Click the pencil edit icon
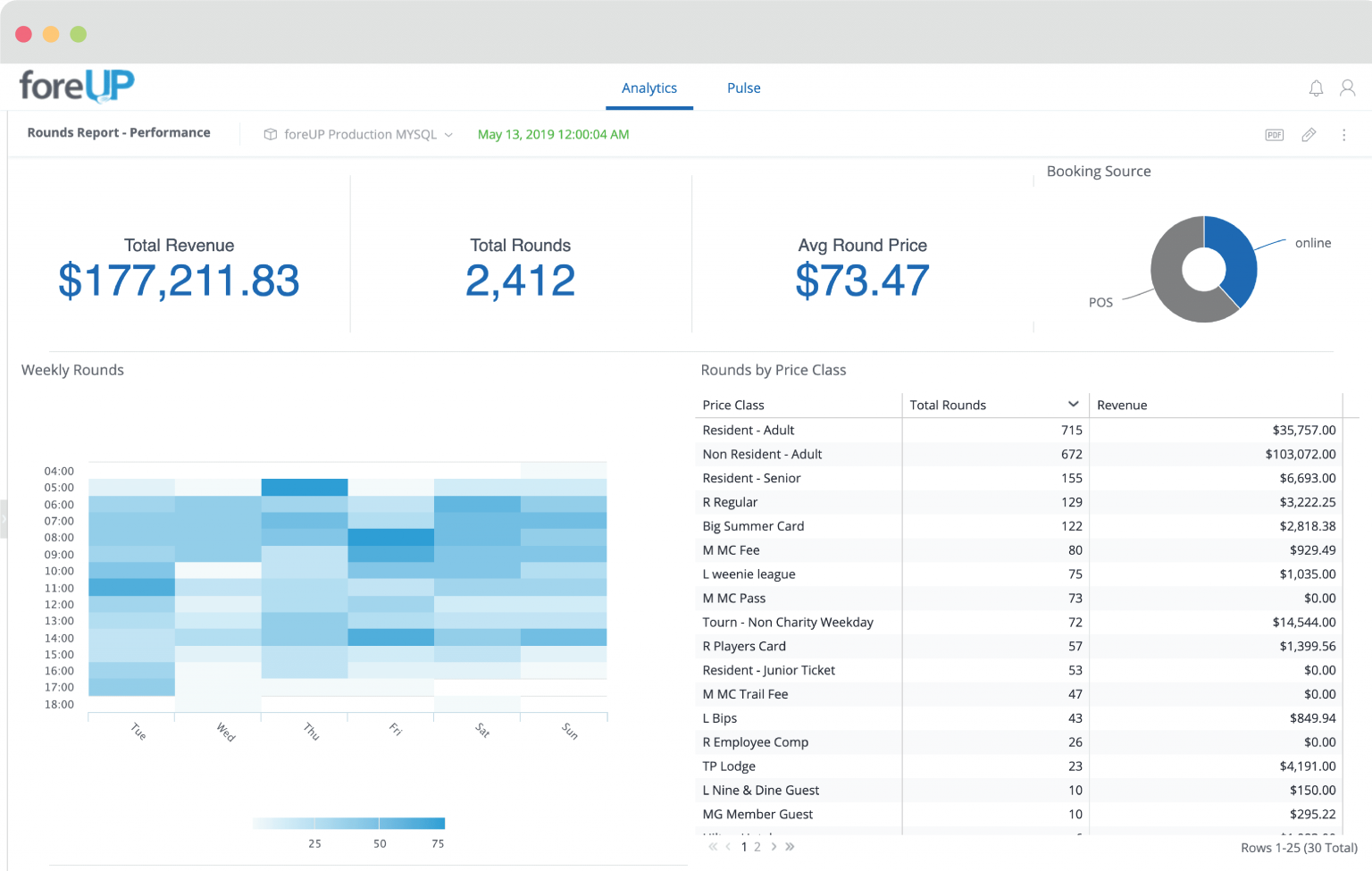Image resolution: width=1372 pixels, height=871 pixels. pyautogui.click(x=1309, y=135)
